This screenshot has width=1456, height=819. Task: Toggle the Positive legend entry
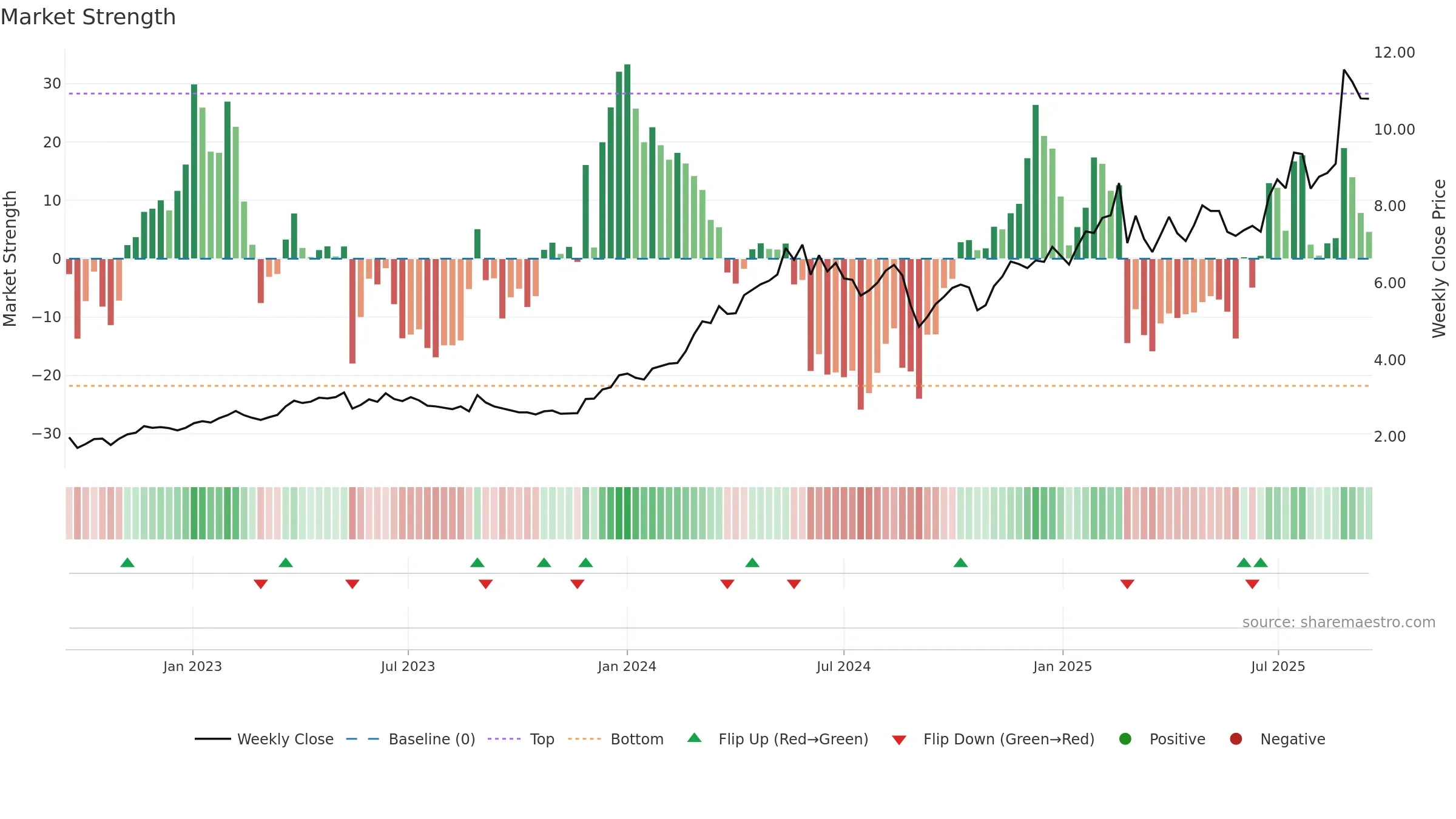point(1162,739)
